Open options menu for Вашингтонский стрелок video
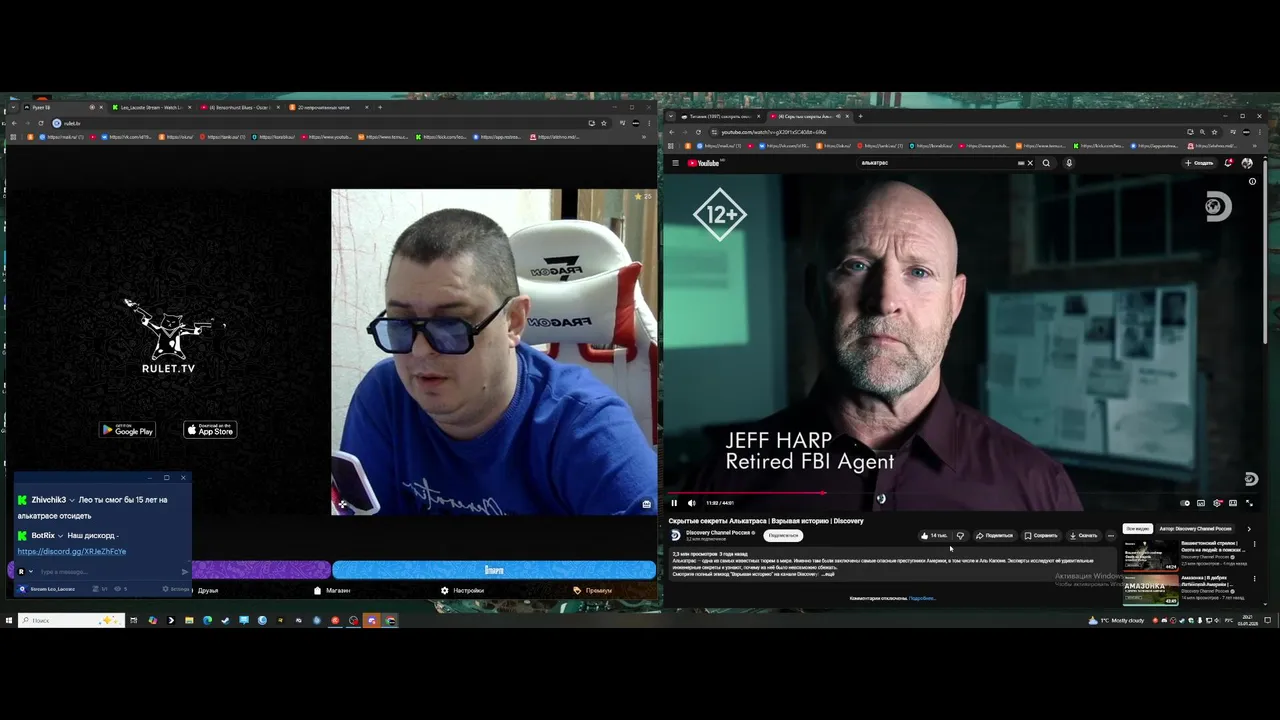The height and width of the screenshot is (720, 1280). click(1254, 544)
